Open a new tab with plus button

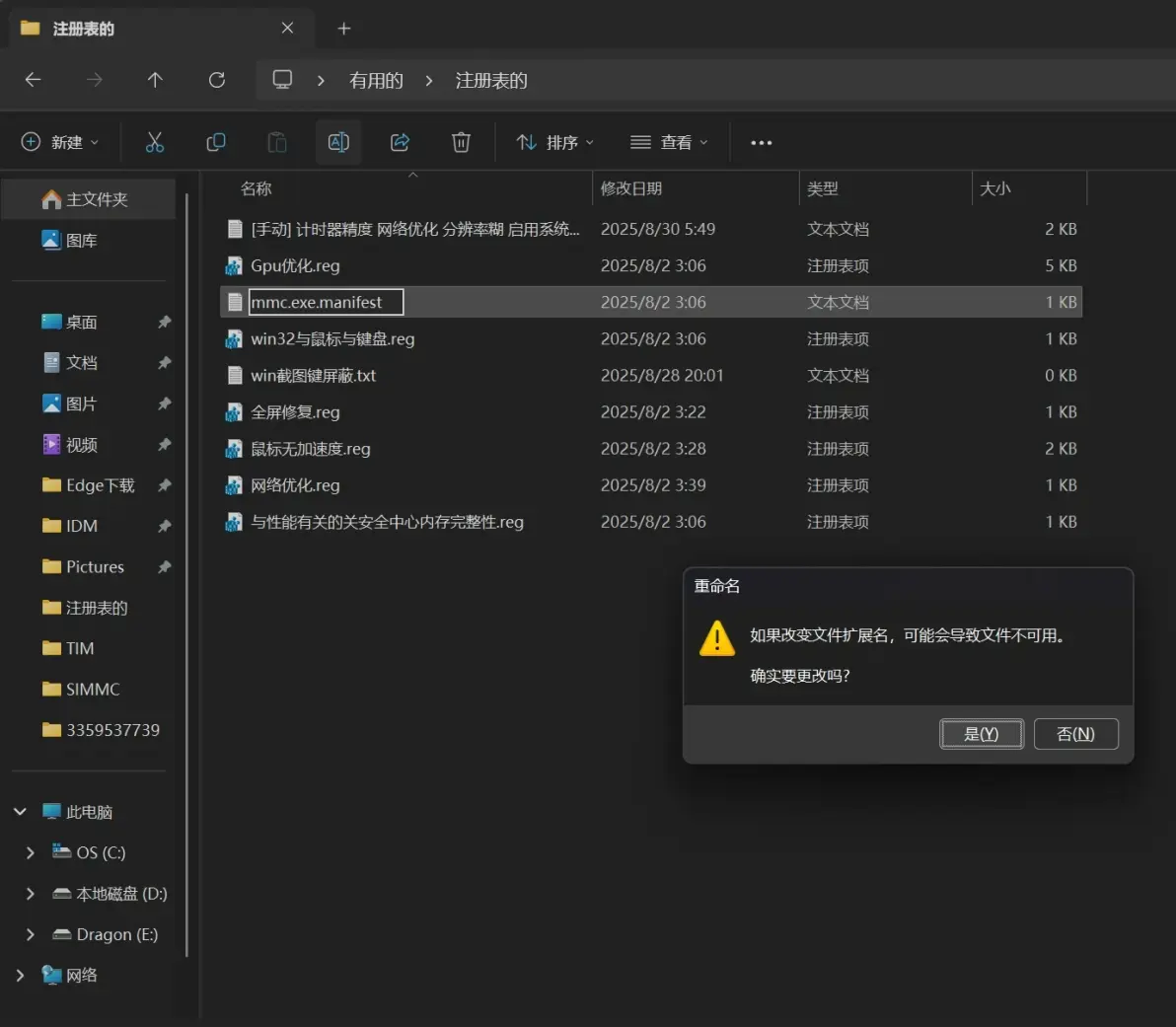[344, 29]
